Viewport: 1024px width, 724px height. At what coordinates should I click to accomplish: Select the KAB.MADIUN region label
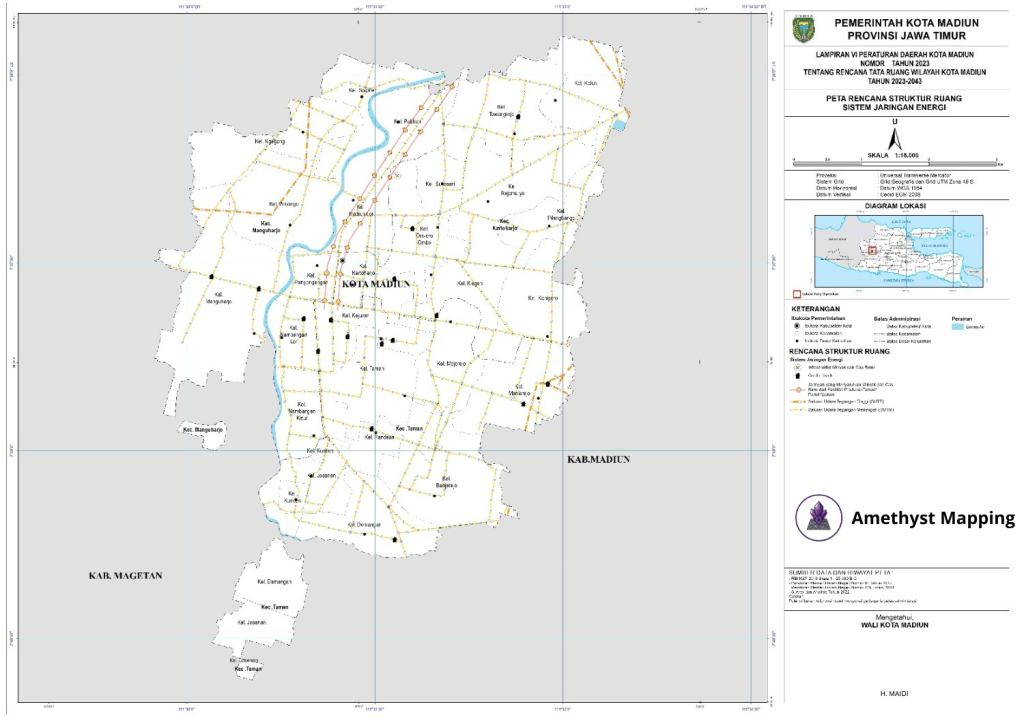pos(598,459)
